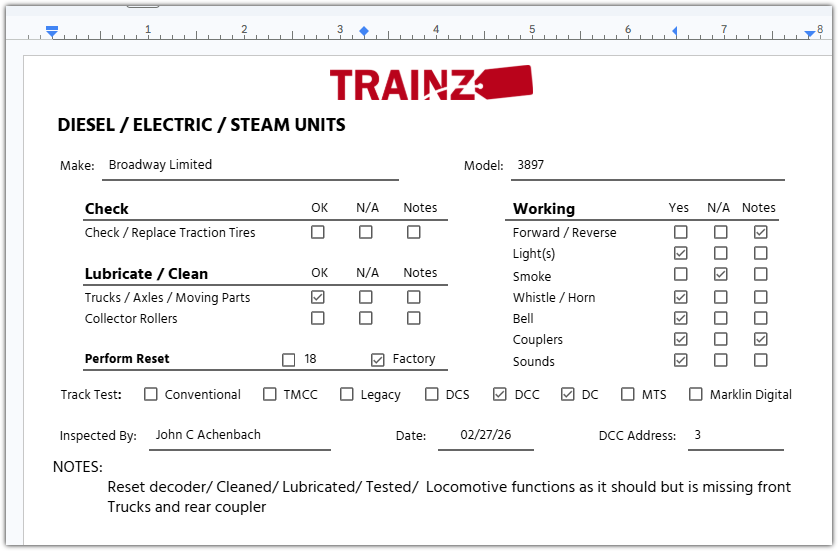Screen dimensions: 838x551
Task: Uncheck the Yes box for Bell
Action: (680, 318)
